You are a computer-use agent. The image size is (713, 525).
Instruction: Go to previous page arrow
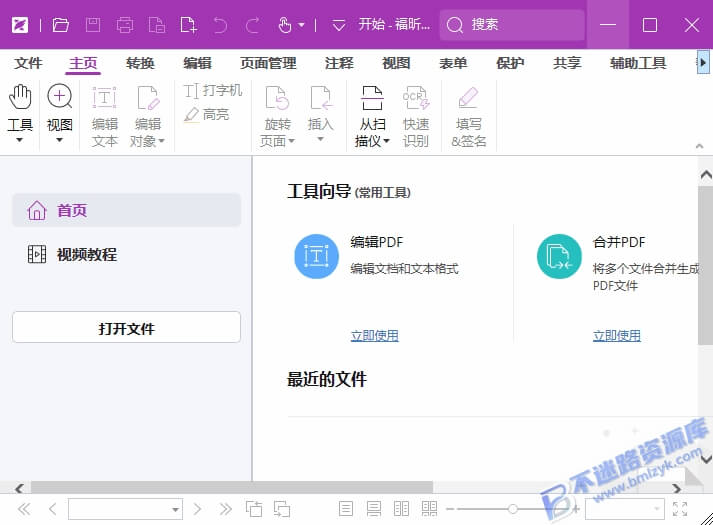point(53,509)
